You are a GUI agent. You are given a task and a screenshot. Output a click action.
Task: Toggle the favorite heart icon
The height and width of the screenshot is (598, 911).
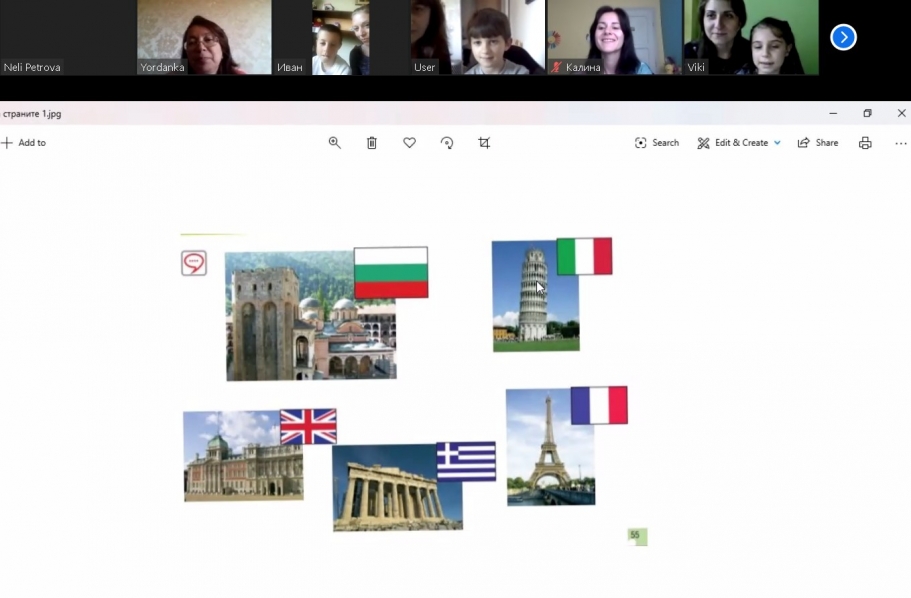pos(409,143)
